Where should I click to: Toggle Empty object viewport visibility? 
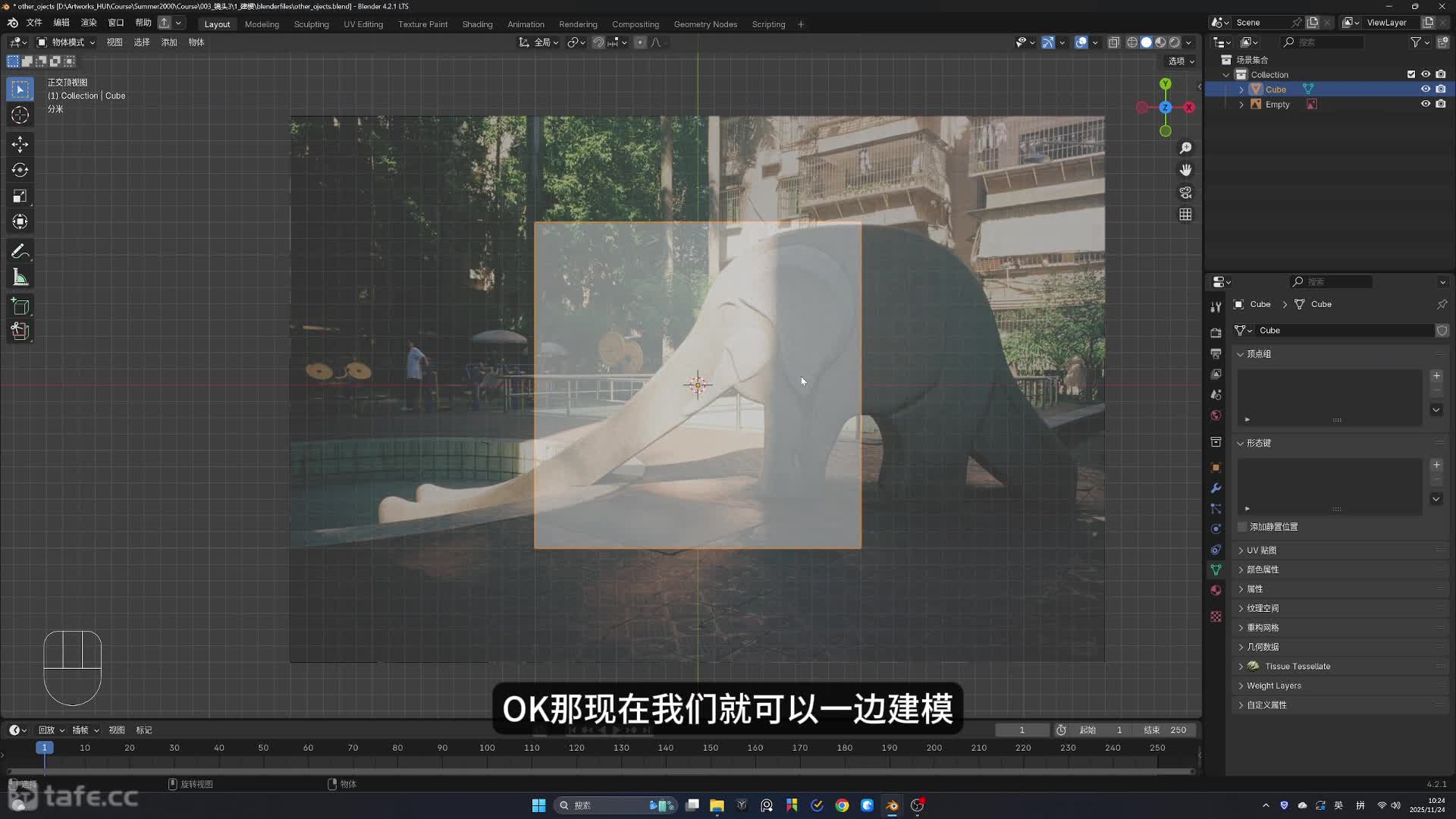pos(1425,105)
